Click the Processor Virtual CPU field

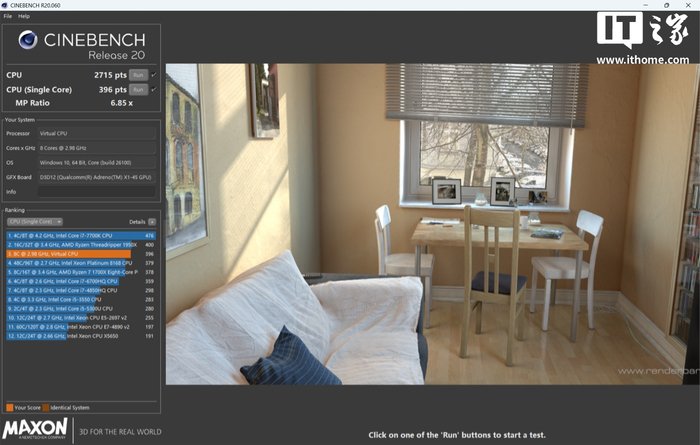tap(97, 133)
